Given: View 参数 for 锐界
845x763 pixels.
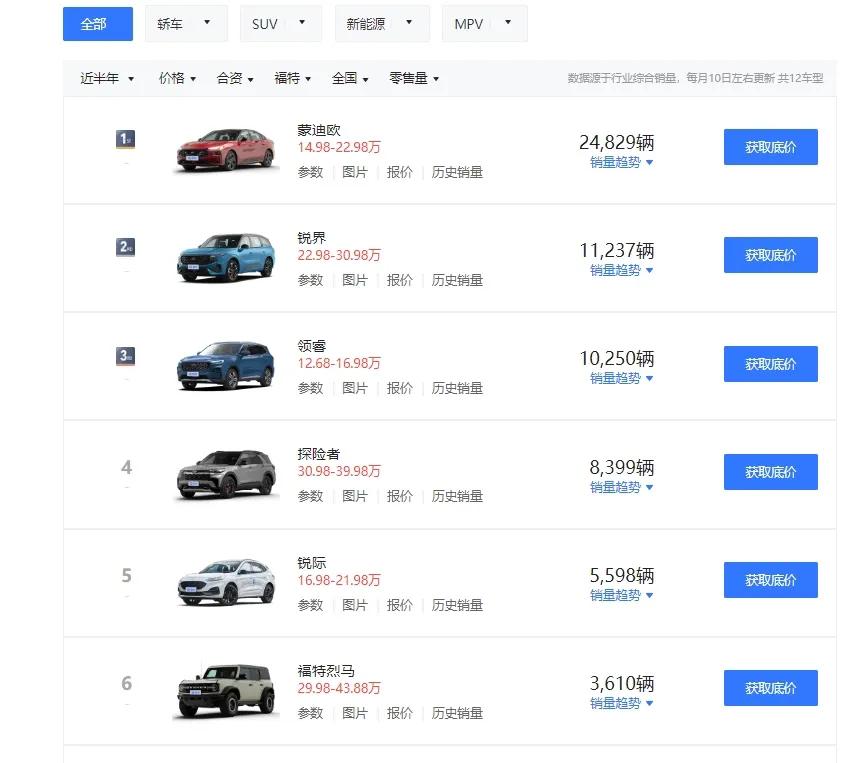Looking at the screenshot, I should click(310, 280).
